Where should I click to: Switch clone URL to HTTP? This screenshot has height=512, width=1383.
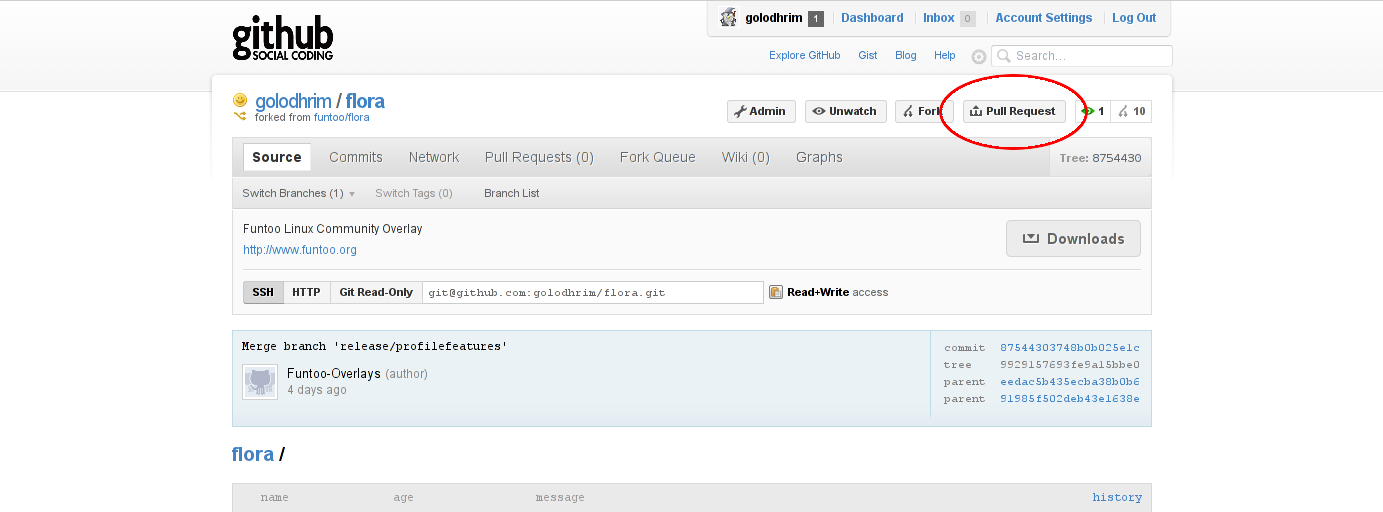click(306, 292)
